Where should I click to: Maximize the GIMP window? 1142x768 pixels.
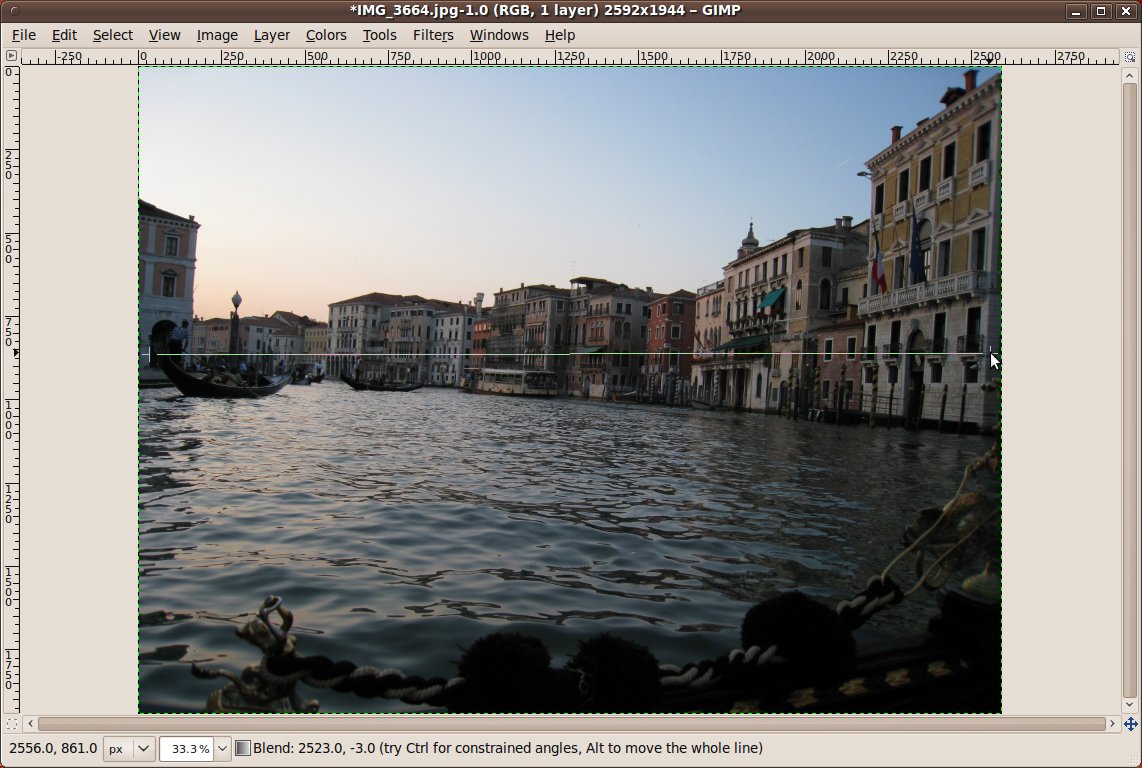click(1100, 11)
